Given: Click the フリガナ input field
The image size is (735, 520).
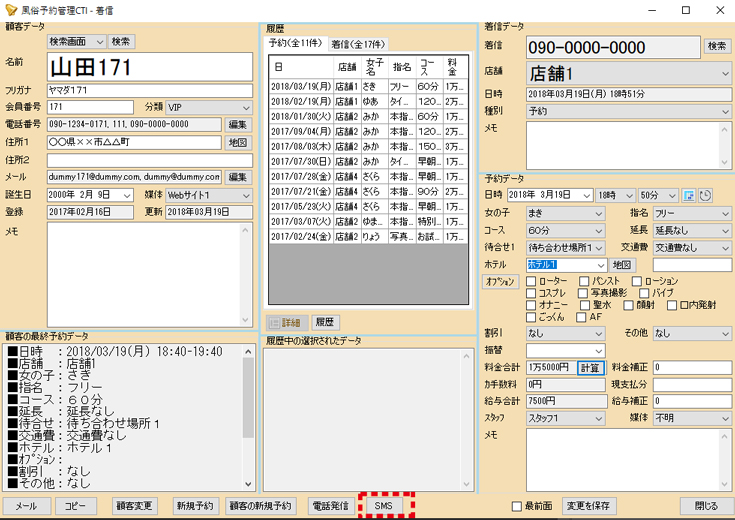Looking at the screenshot, I should point(150,91).
